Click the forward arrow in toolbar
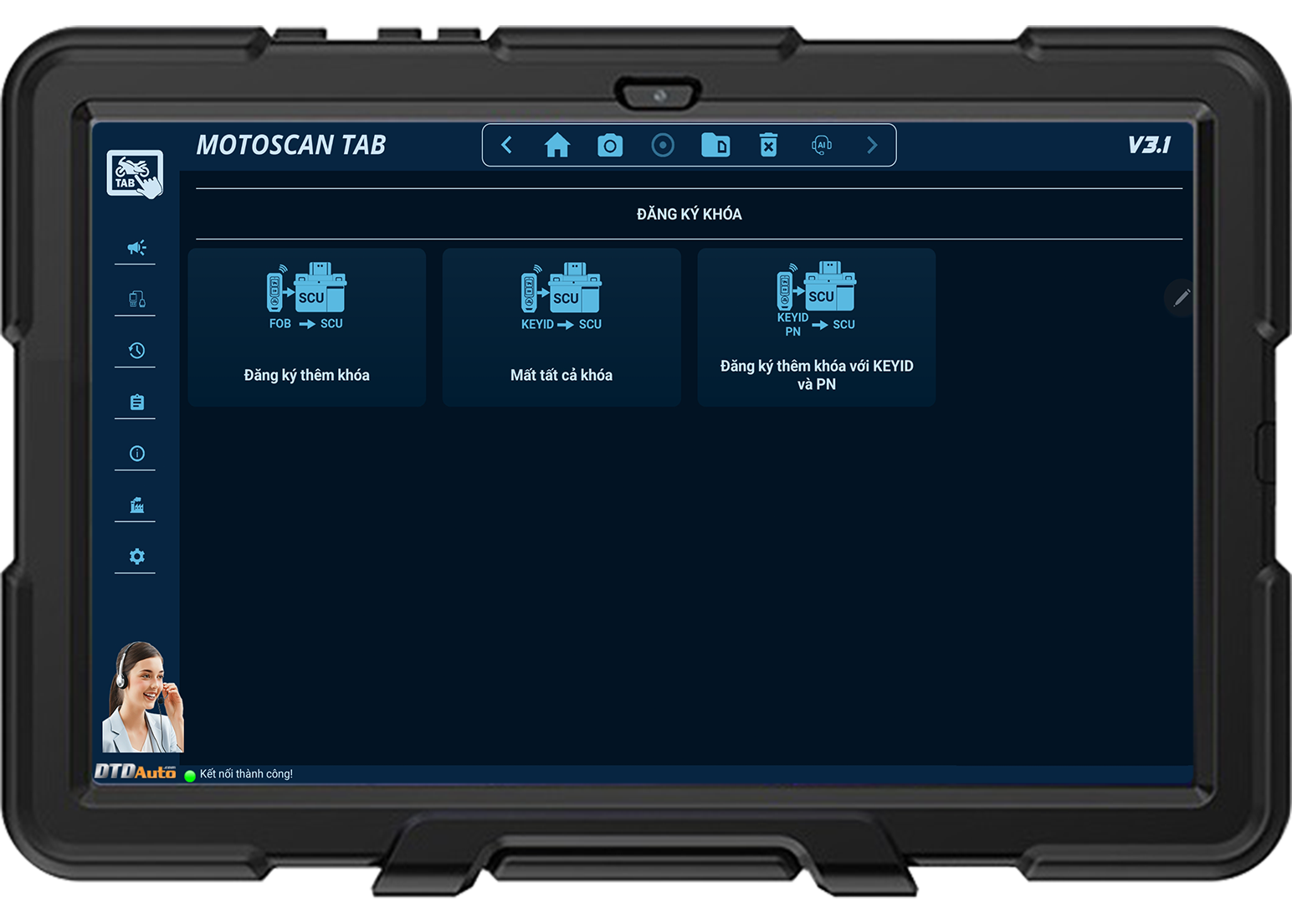Screen dimensions: 1292x924 point(872,146)
